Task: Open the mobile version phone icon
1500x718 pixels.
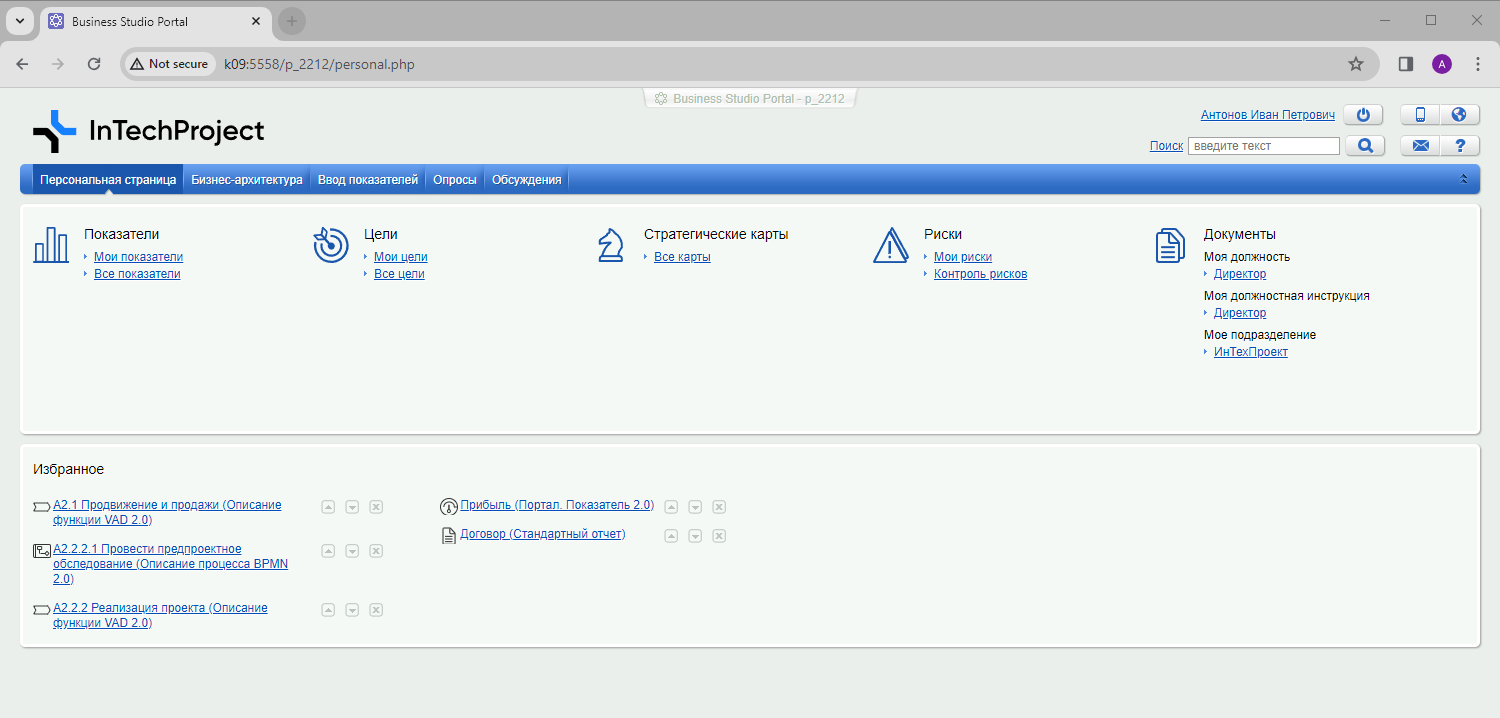Action: pyautogui.click(x=1420, y=115)
